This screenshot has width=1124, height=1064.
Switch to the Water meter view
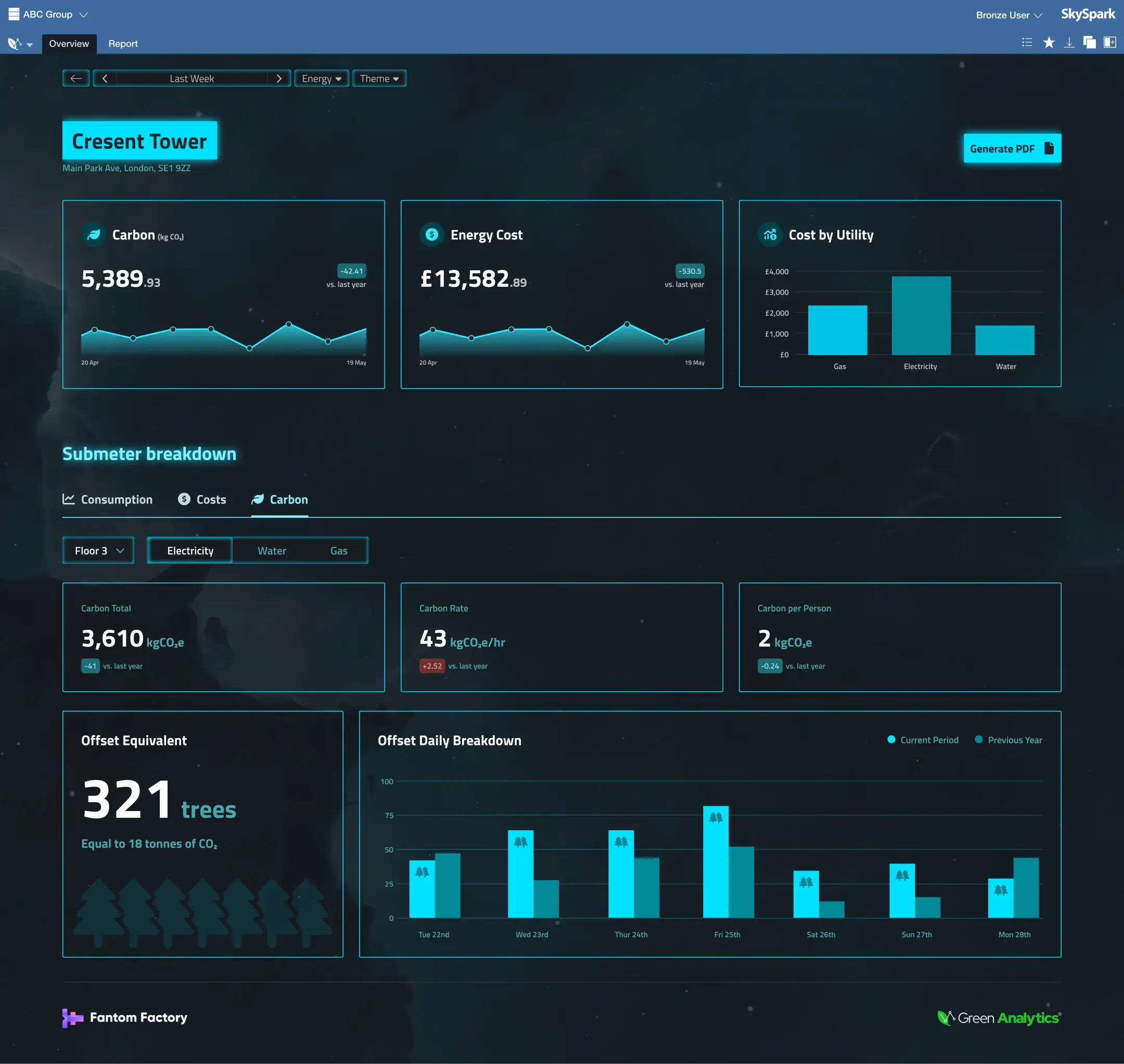point(272,550)
